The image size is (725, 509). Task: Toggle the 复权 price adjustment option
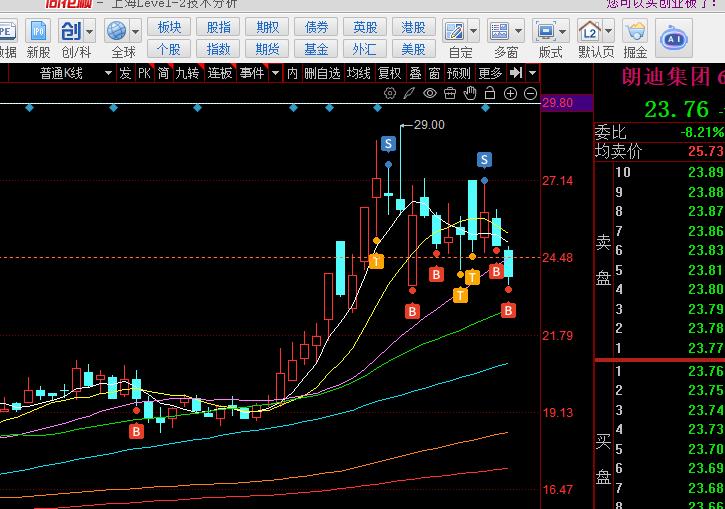(390, 73)
